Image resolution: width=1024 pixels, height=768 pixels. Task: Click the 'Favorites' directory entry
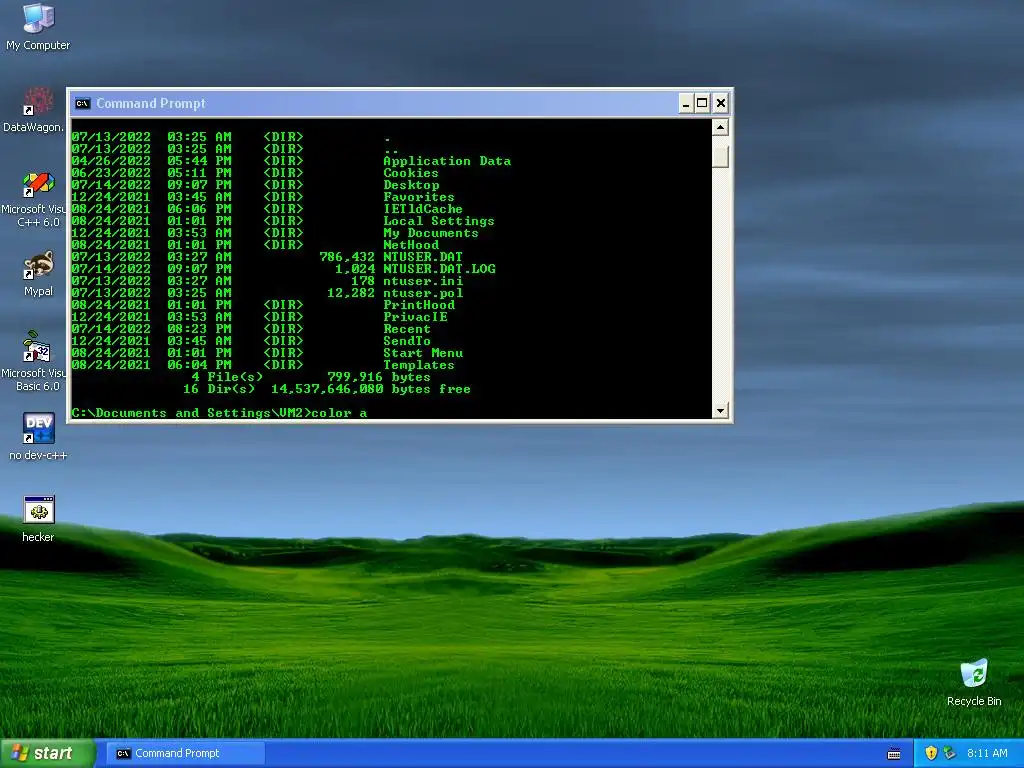coord(419,197)
